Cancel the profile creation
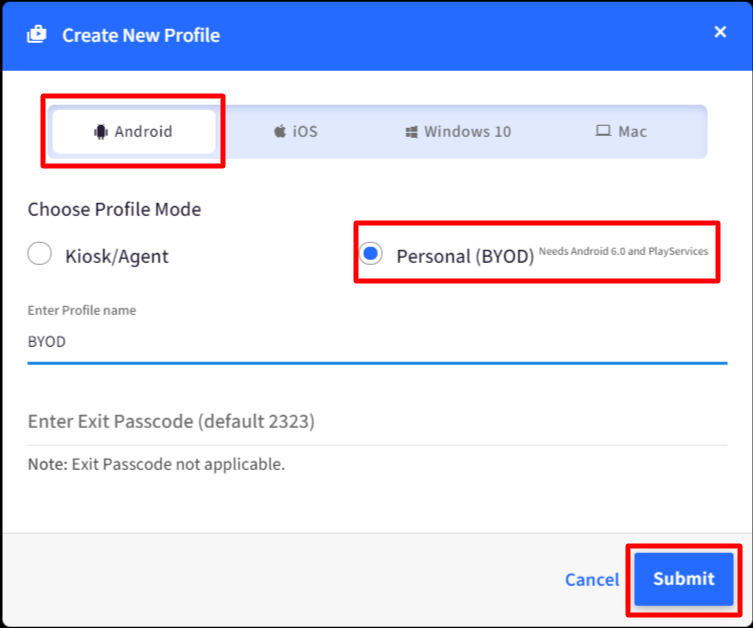 coord(592,580)
